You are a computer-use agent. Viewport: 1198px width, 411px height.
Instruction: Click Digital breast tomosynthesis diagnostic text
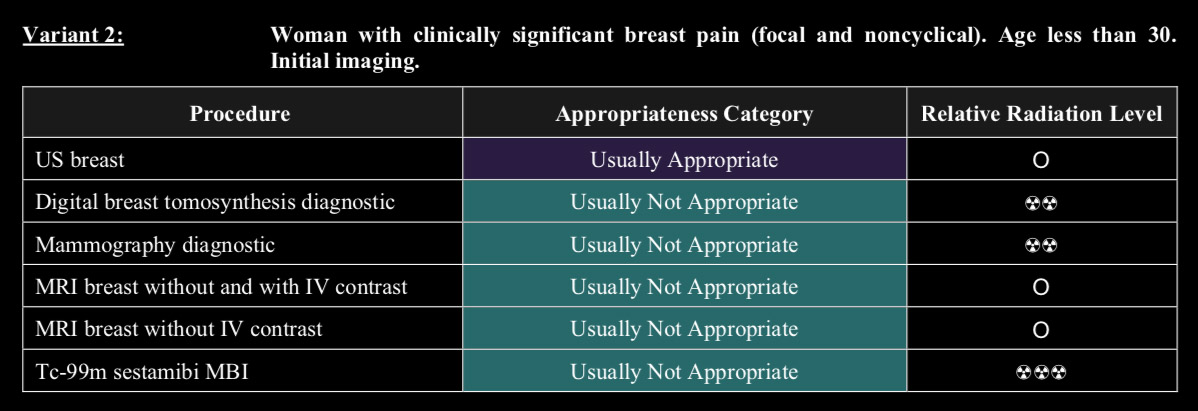(215, 202)
